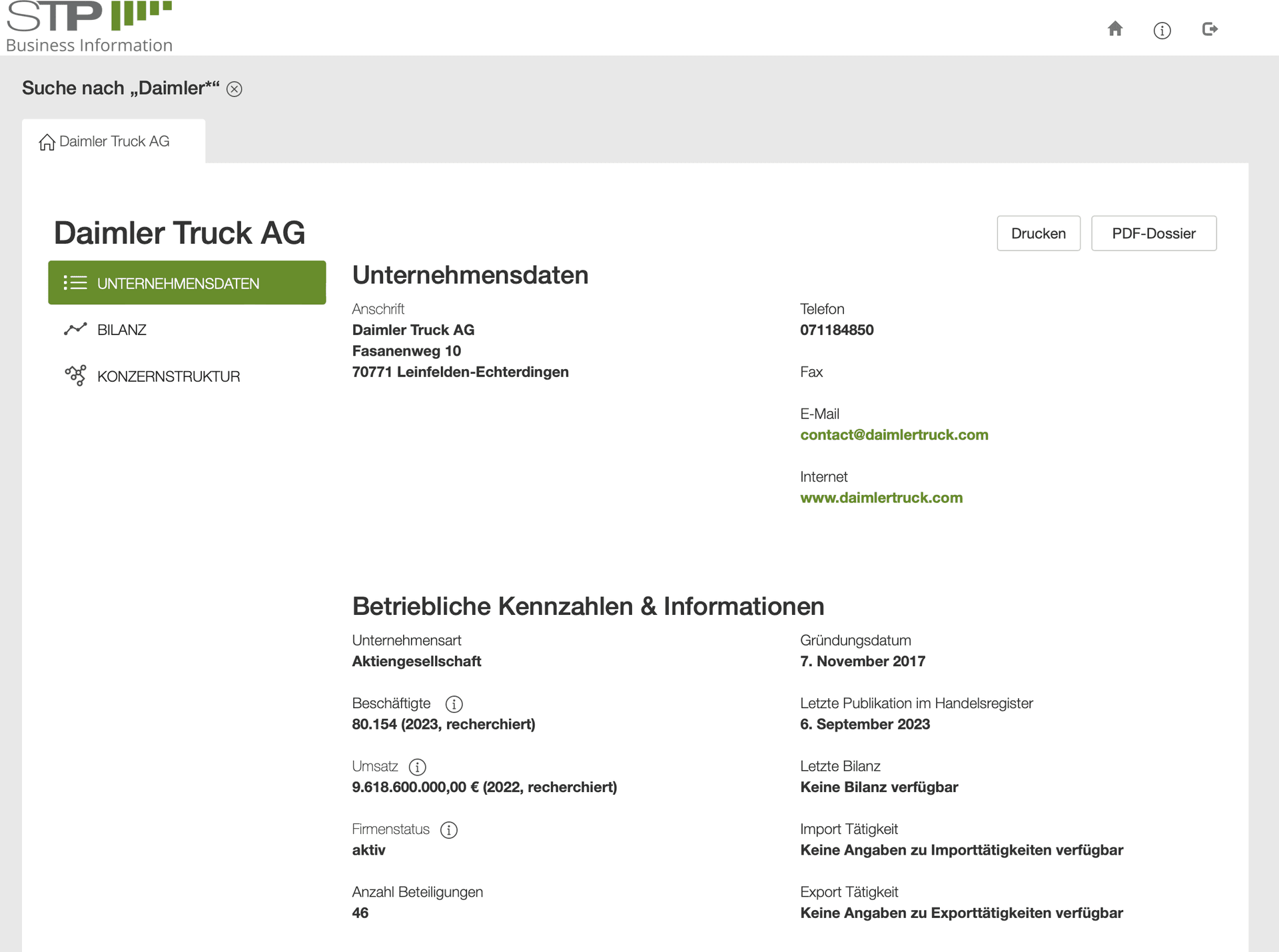1279x952 pixels.
Task: Show info for Umsatz
Action: 418,767
